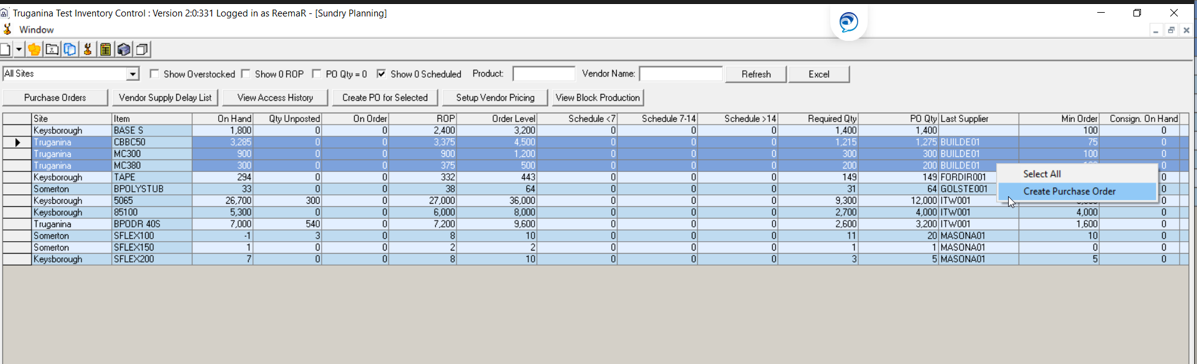
Task: Select the CBBC50 item cell
Action: pyautogui.click(x=151, y=142)
